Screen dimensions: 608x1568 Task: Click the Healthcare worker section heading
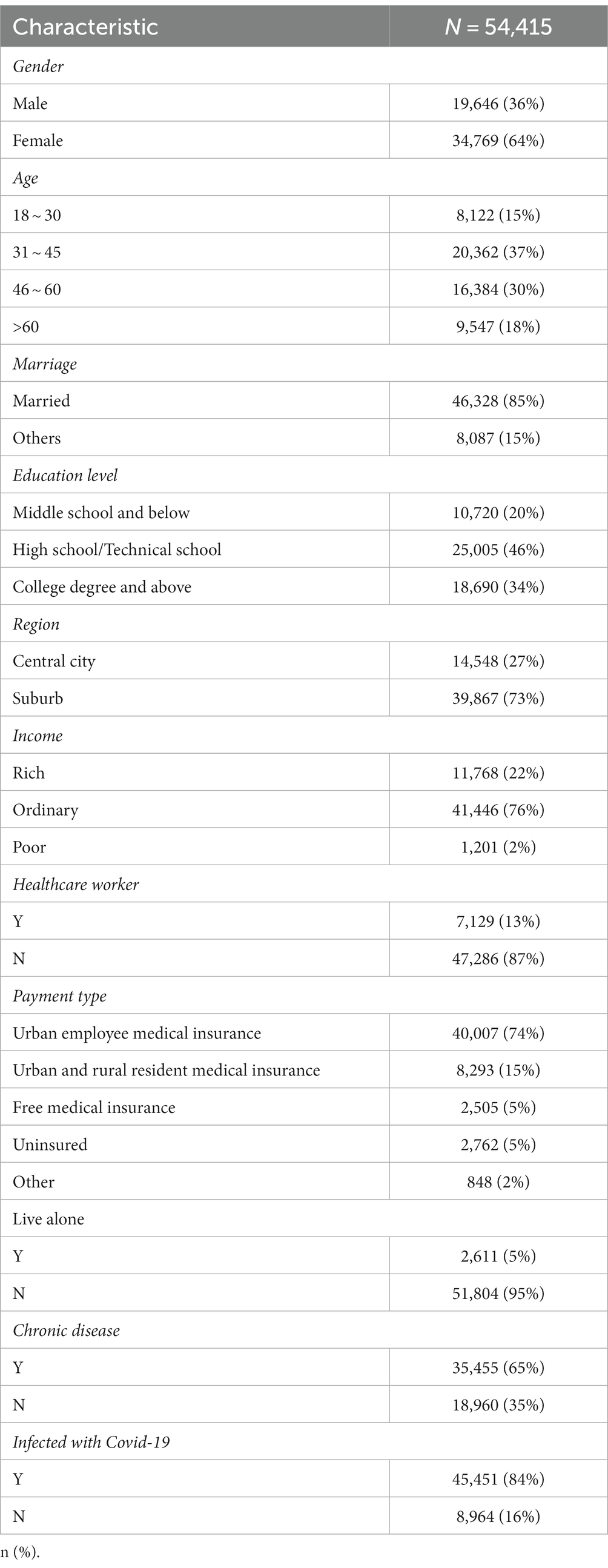point(76,885)
